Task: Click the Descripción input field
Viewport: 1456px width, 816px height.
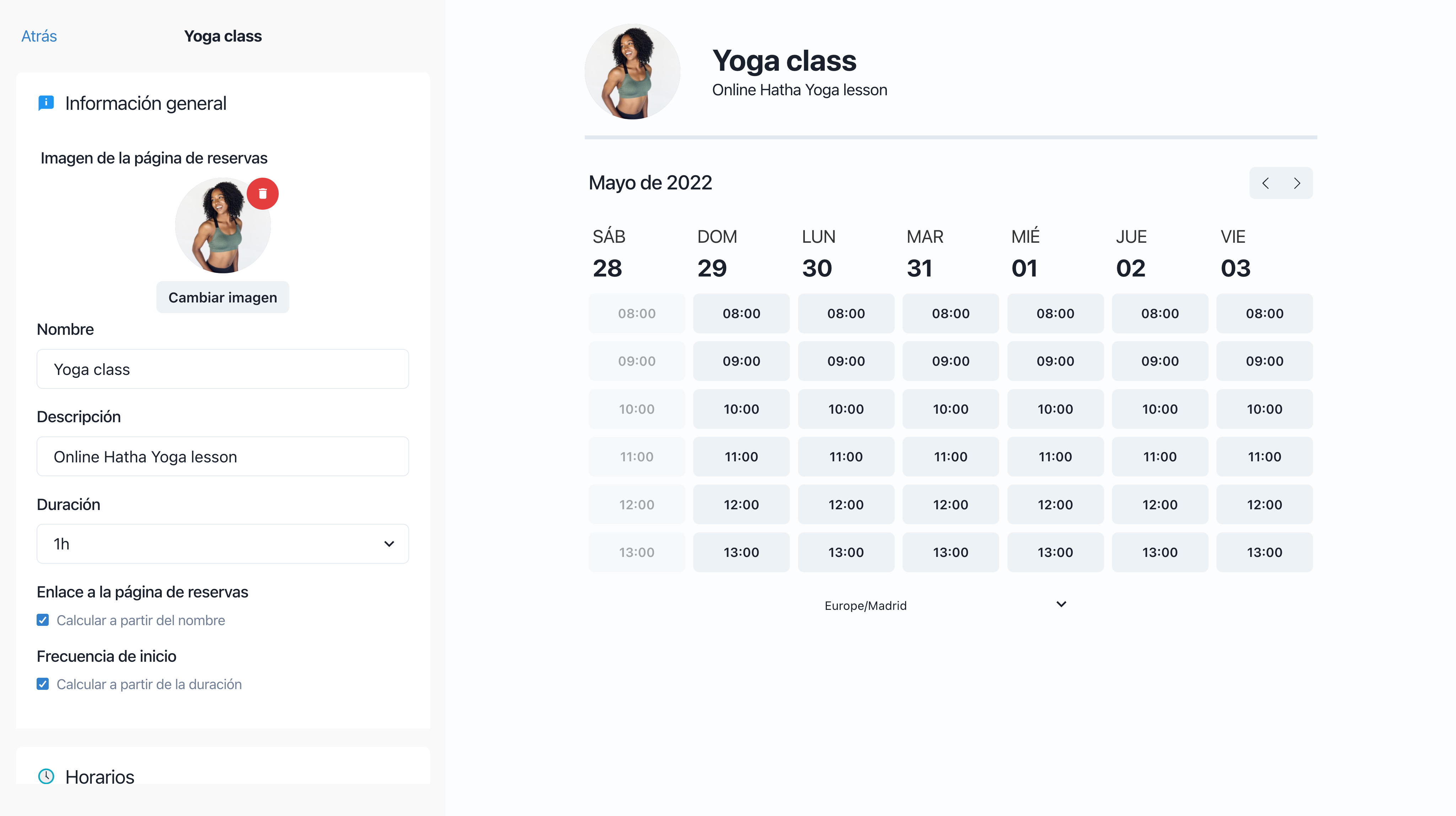Action: (222, 457)
